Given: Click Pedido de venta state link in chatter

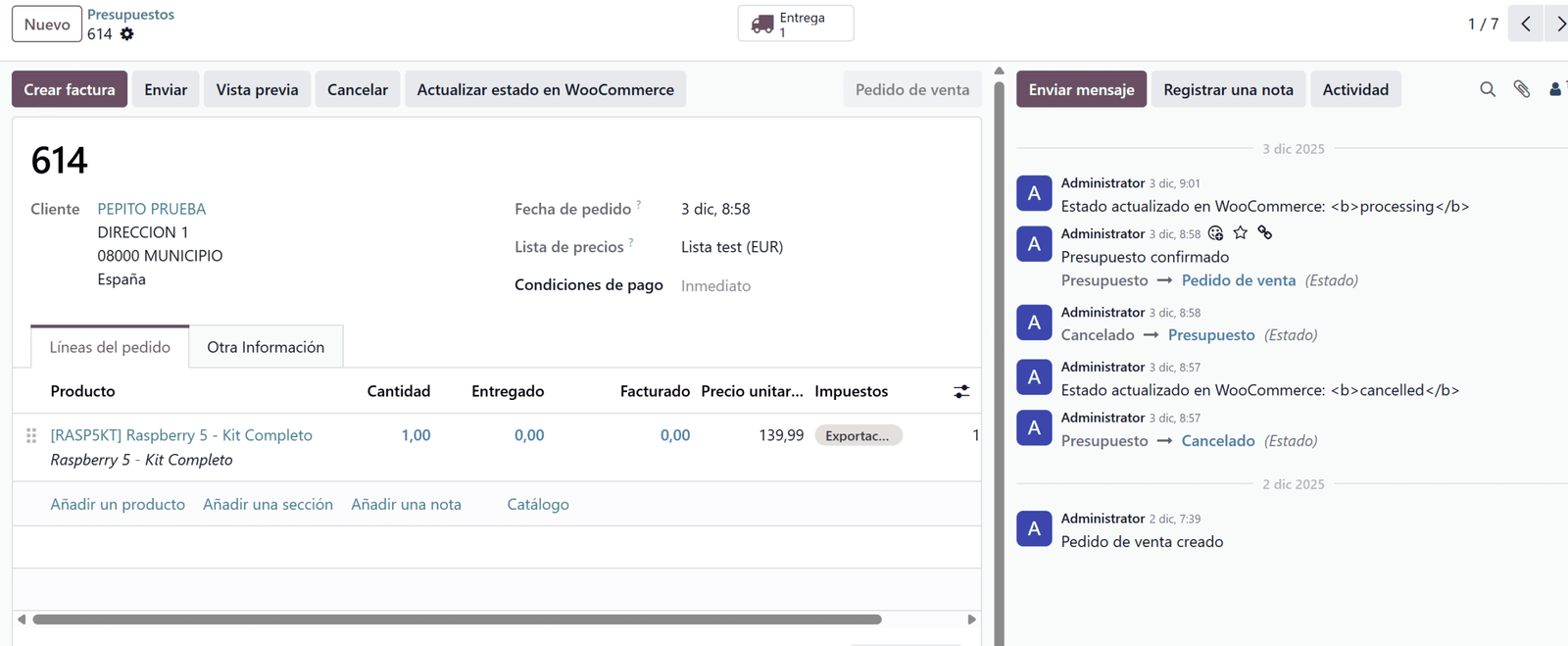Looking at the screenshot, I should 1239,280.
